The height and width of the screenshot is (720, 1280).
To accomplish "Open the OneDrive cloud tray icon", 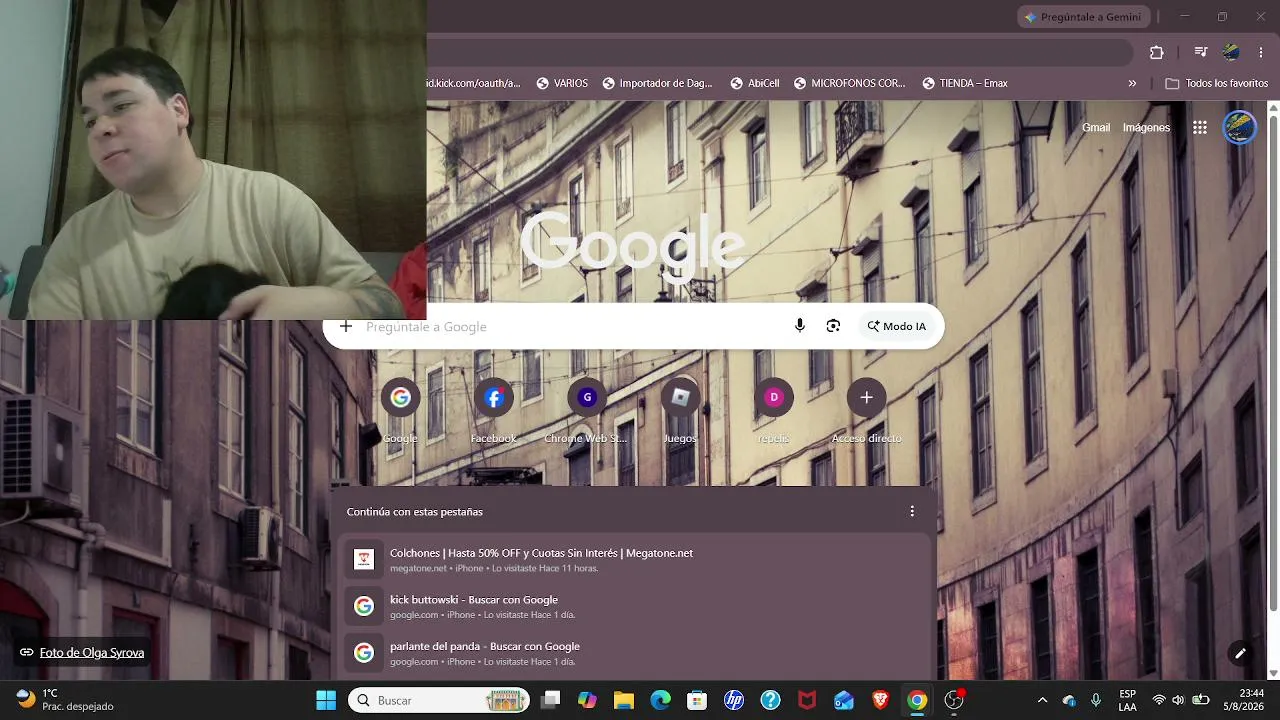I will coord(1069,700).
